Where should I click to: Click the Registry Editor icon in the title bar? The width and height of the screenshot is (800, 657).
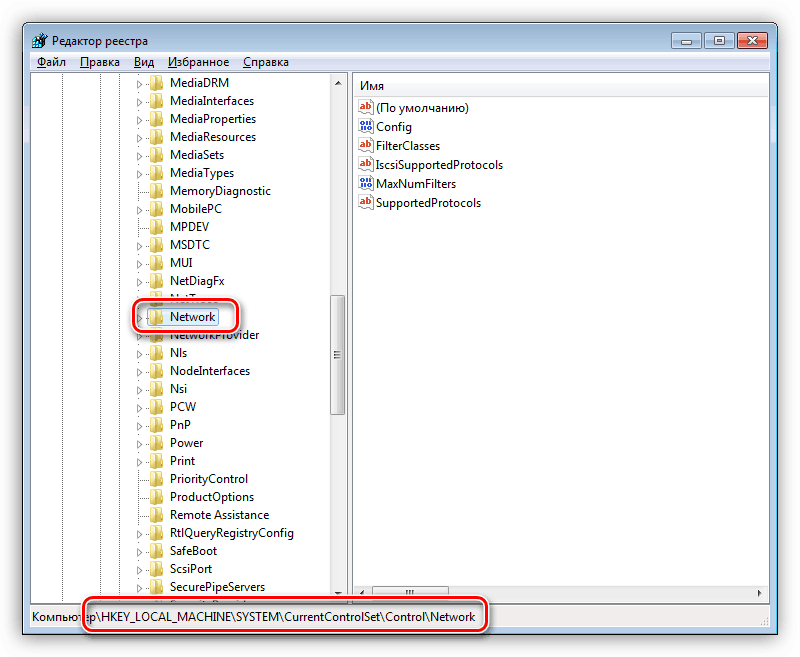38,39
